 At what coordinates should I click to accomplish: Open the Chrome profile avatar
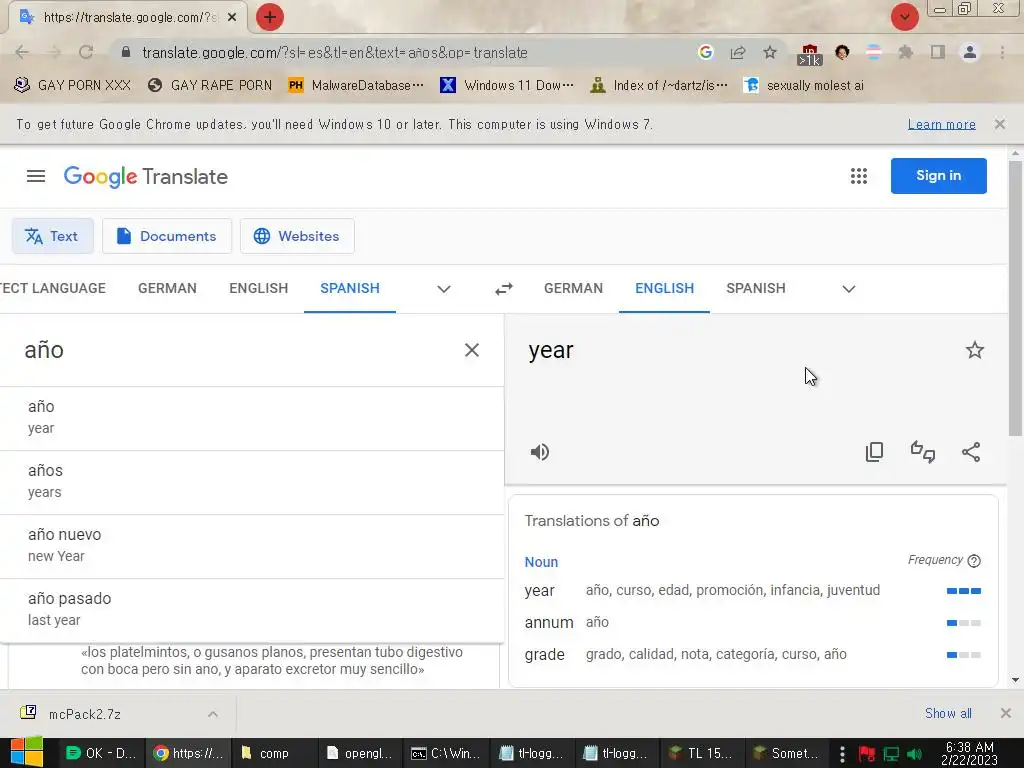click(x=970, y=52)
